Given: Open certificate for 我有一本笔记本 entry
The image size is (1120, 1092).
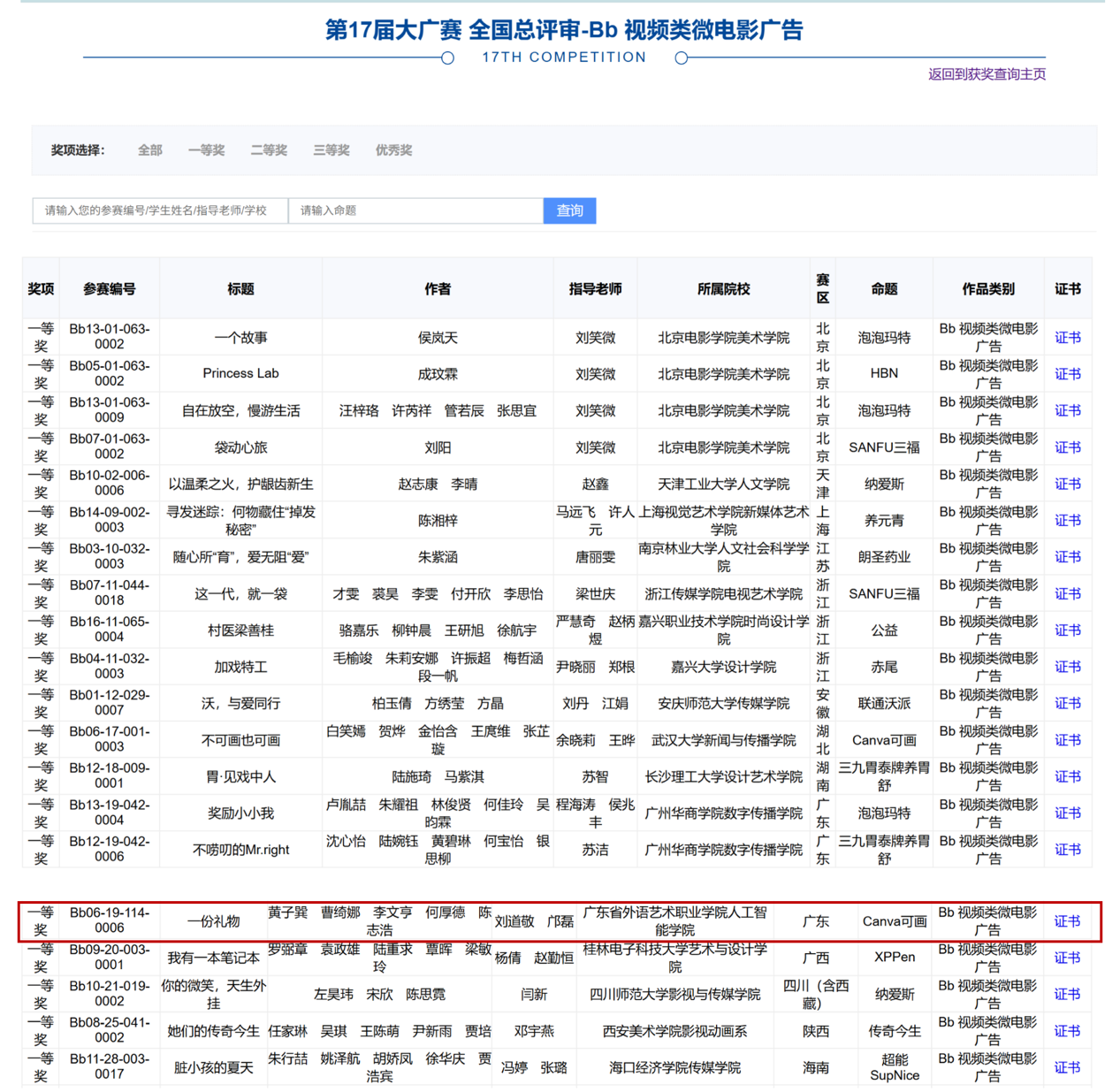Looking at the screenshot, I should tap(1067, 958).
